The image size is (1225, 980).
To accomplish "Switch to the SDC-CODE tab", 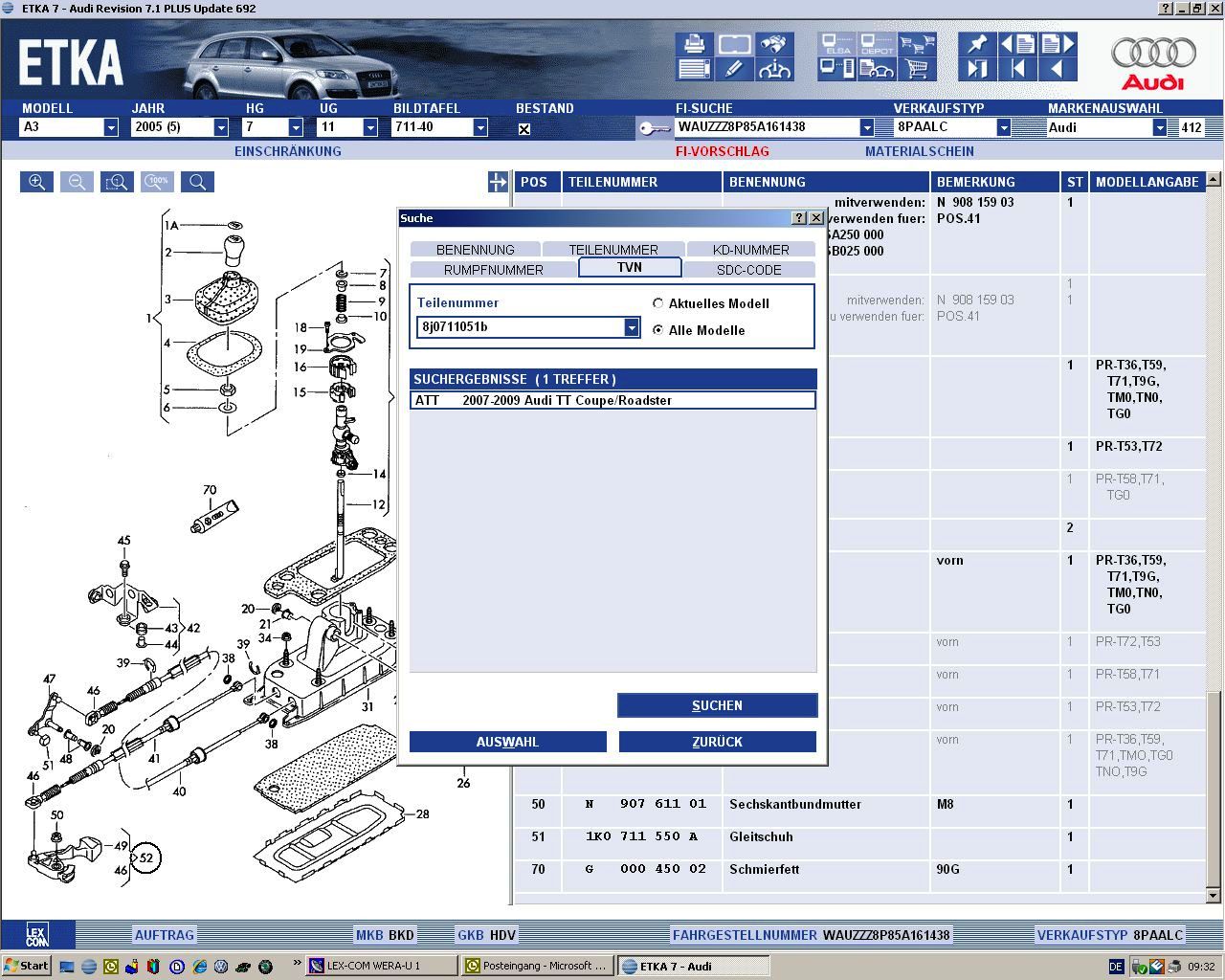I will coord(749,270).
